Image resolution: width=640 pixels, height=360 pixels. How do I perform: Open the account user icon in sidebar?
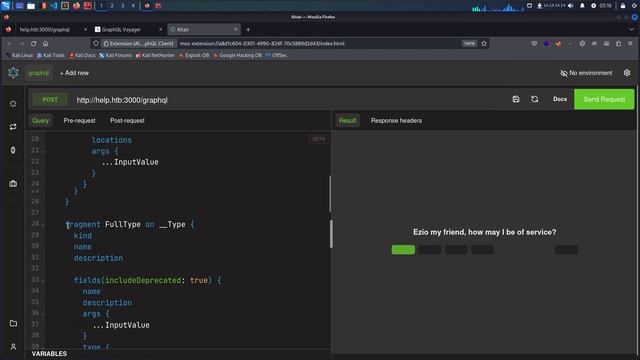[13, 347]
